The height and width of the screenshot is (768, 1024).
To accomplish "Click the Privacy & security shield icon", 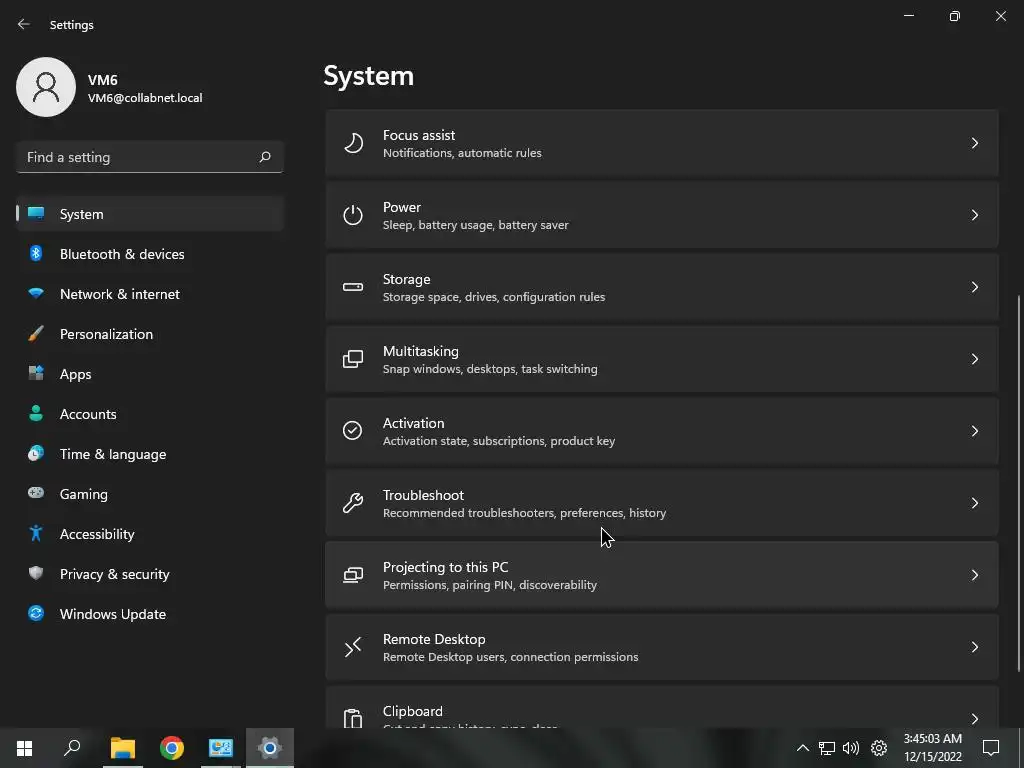I will coord(36,573).
